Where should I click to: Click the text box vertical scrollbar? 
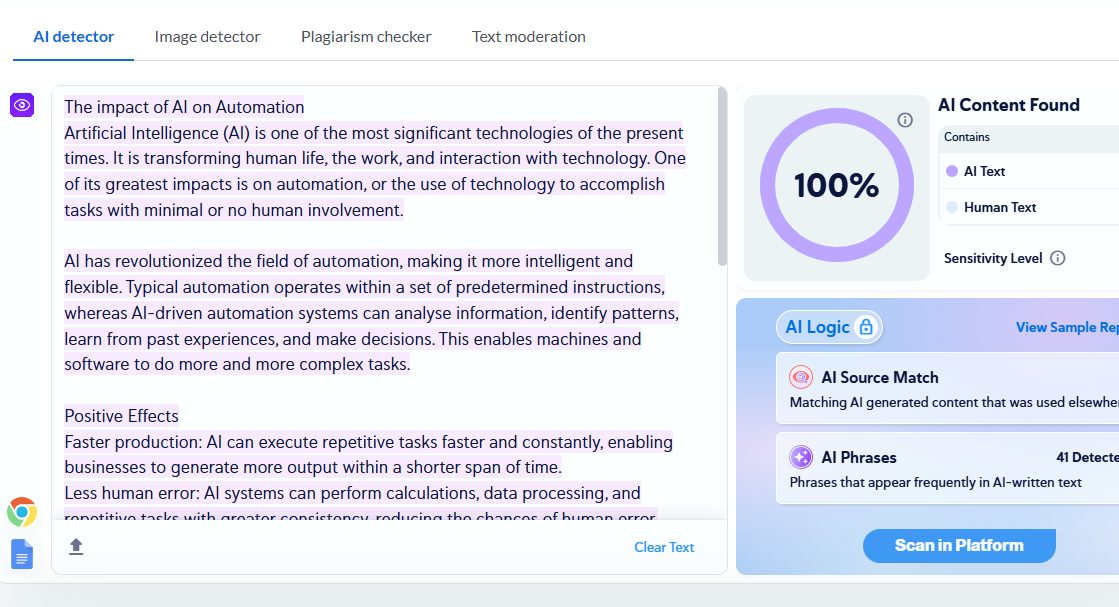[x=722, y=177]
